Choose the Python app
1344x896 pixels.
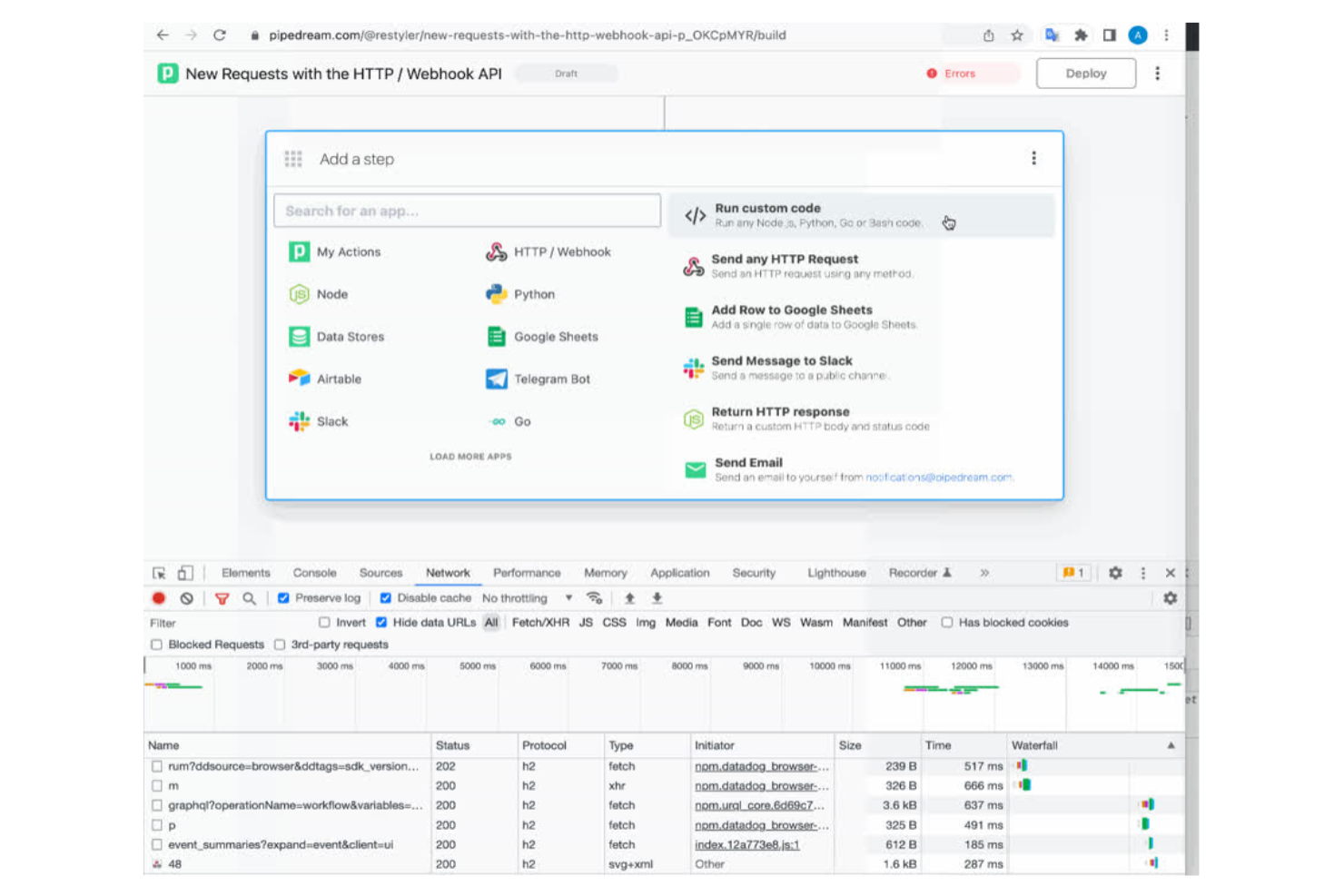[520, 294]
